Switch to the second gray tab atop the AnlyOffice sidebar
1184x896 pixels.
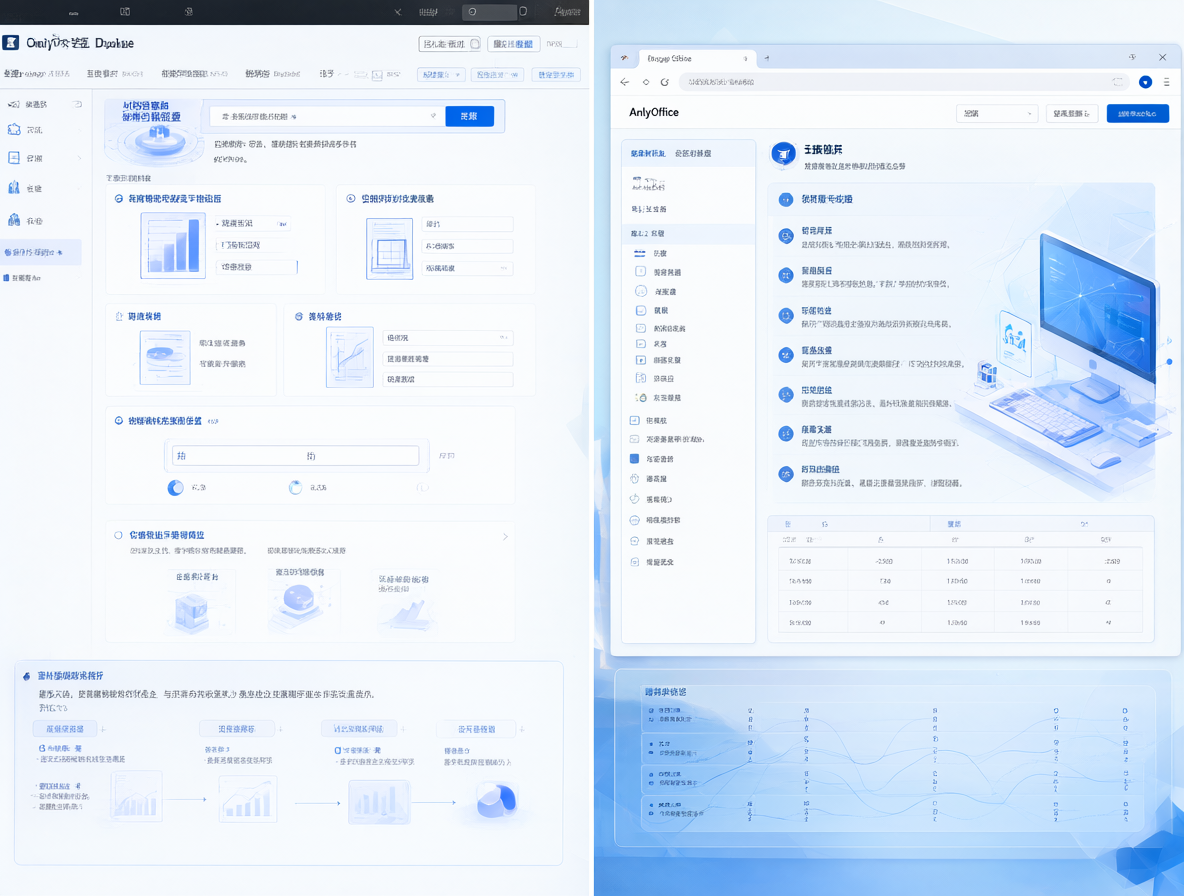click(x=692, y=153)
